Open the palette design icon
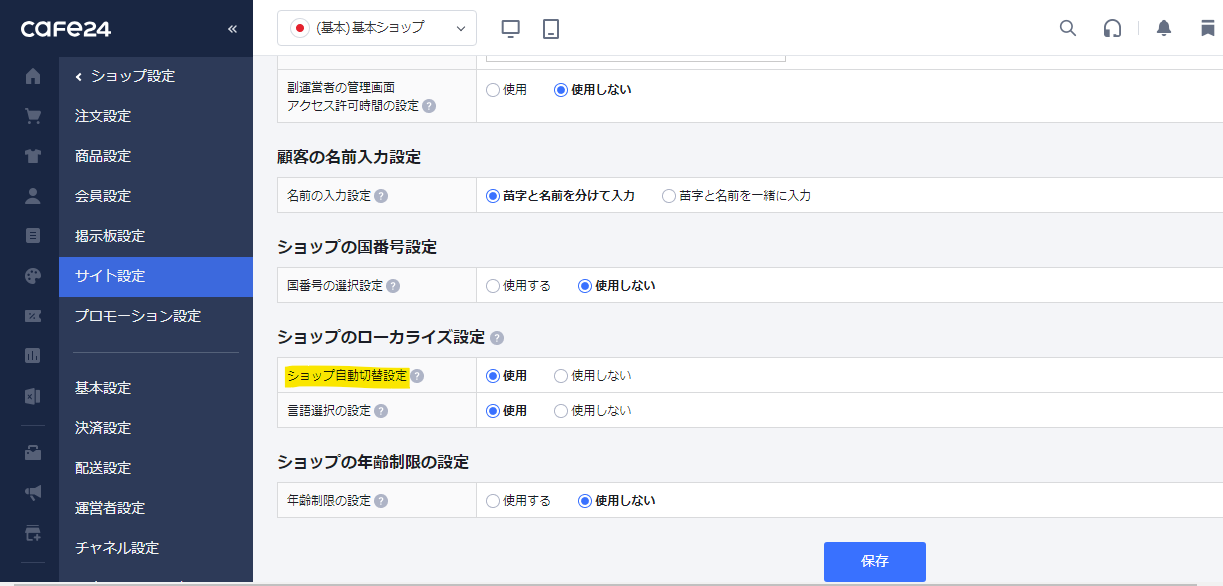The height and width of the screenshot is (586, 1223). 33,276
